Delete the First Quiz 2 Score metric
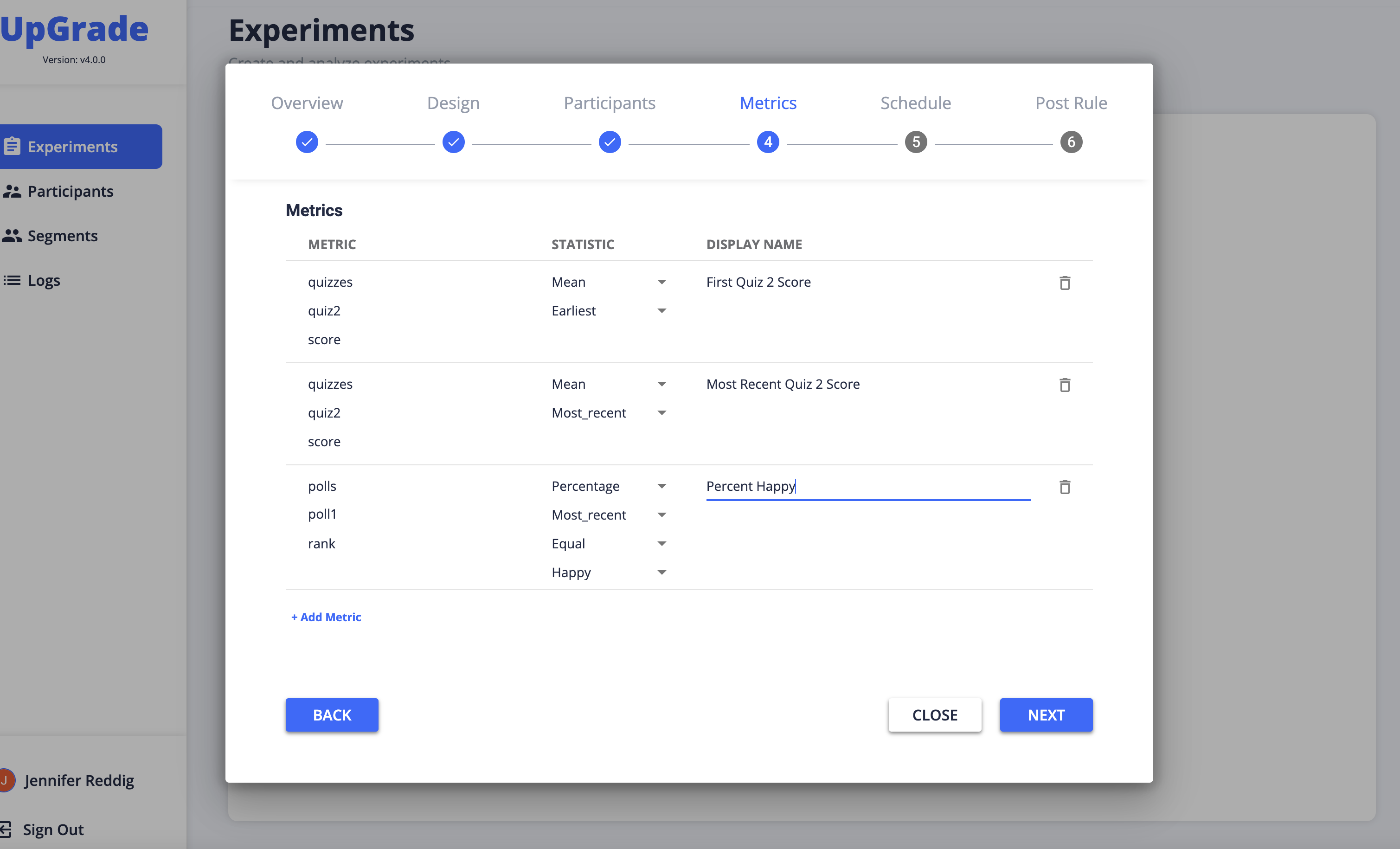This screenshot has width=1400, height=849. (x=1064, y=283)
